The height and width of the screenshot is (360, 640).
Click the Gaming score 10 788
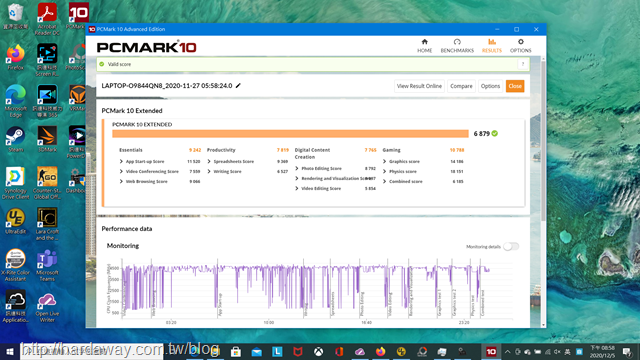click(457, 150)
